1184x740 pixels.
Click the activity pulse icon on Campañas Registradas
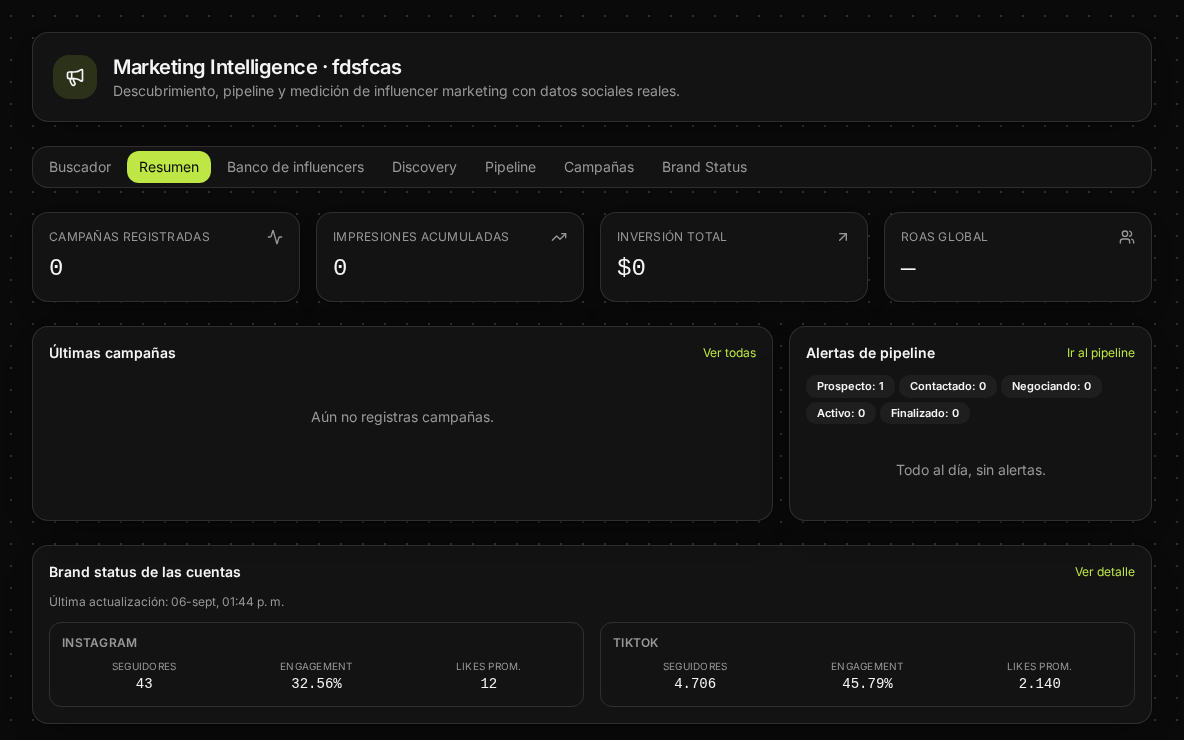(275, 237)
